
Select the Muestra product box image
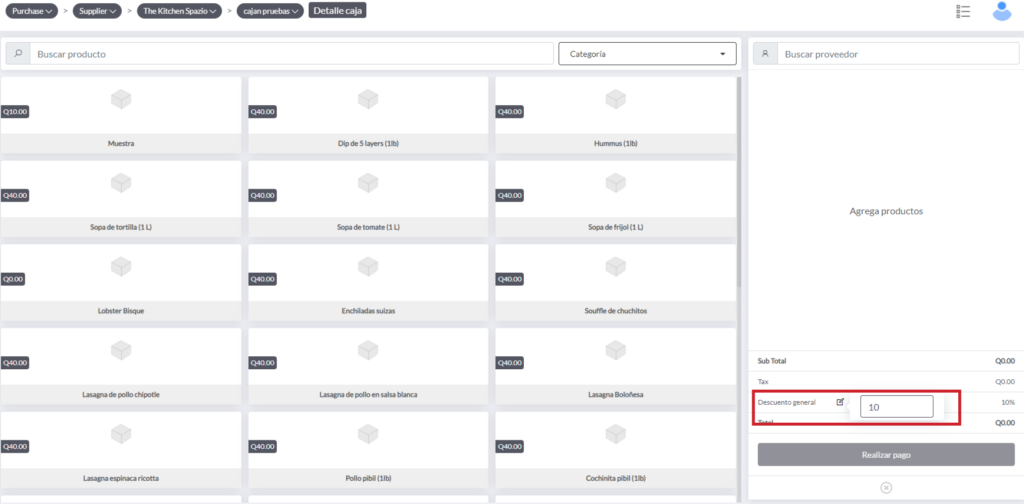[x=121, y=99]
